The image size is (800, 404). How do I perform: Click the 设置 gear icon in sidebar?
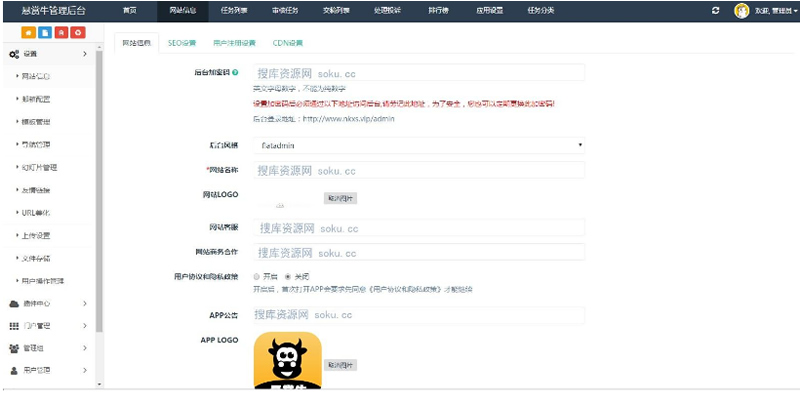[x=14, y=53]
